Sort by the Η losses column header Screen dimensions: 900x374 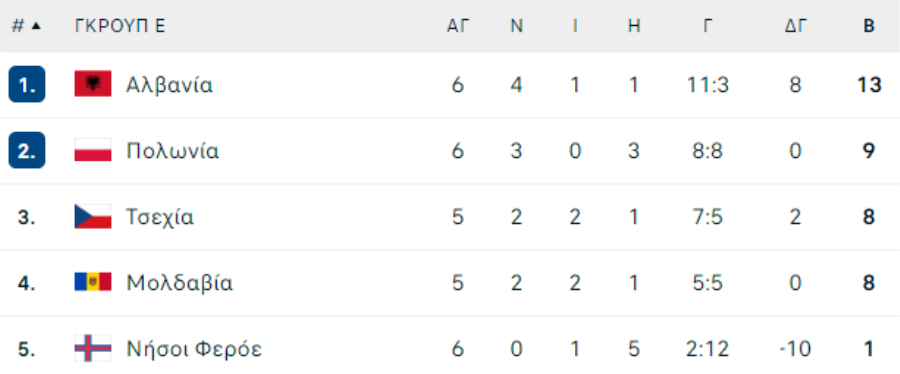(634, 26)
